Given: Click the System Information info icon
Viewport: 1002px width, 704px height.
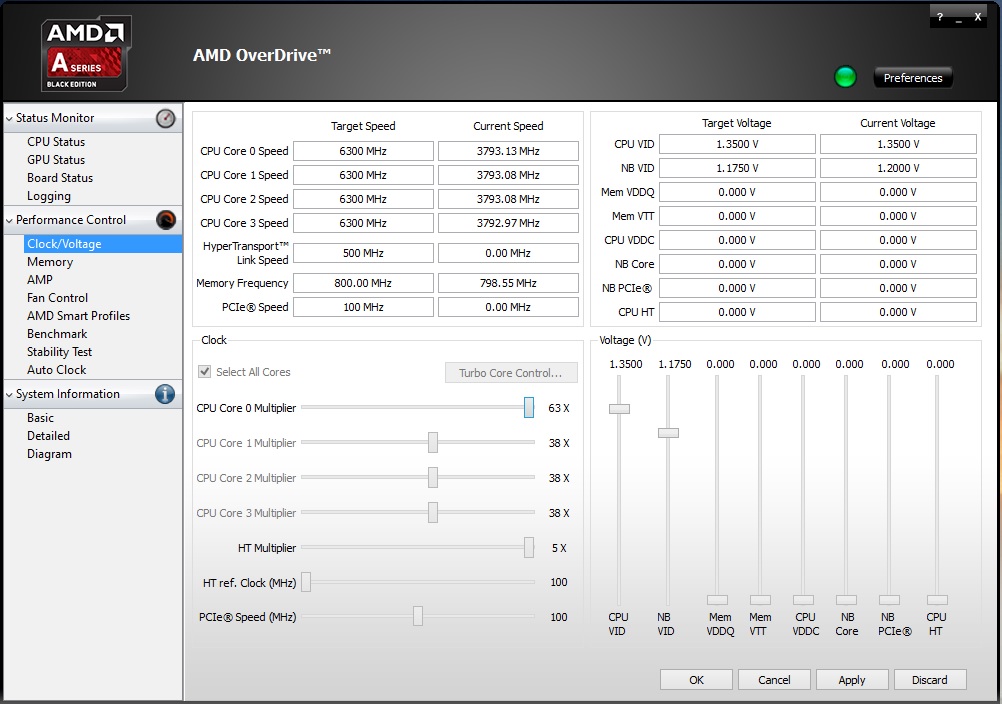Looking at the screenshot, I should [x=165, y=394].
